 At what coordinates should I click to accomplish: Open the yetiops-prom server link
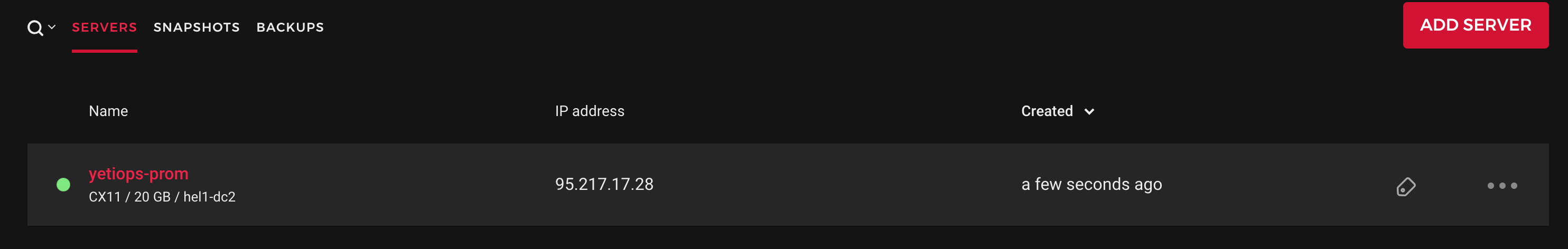pyautogui.click(x=139, y=174)
